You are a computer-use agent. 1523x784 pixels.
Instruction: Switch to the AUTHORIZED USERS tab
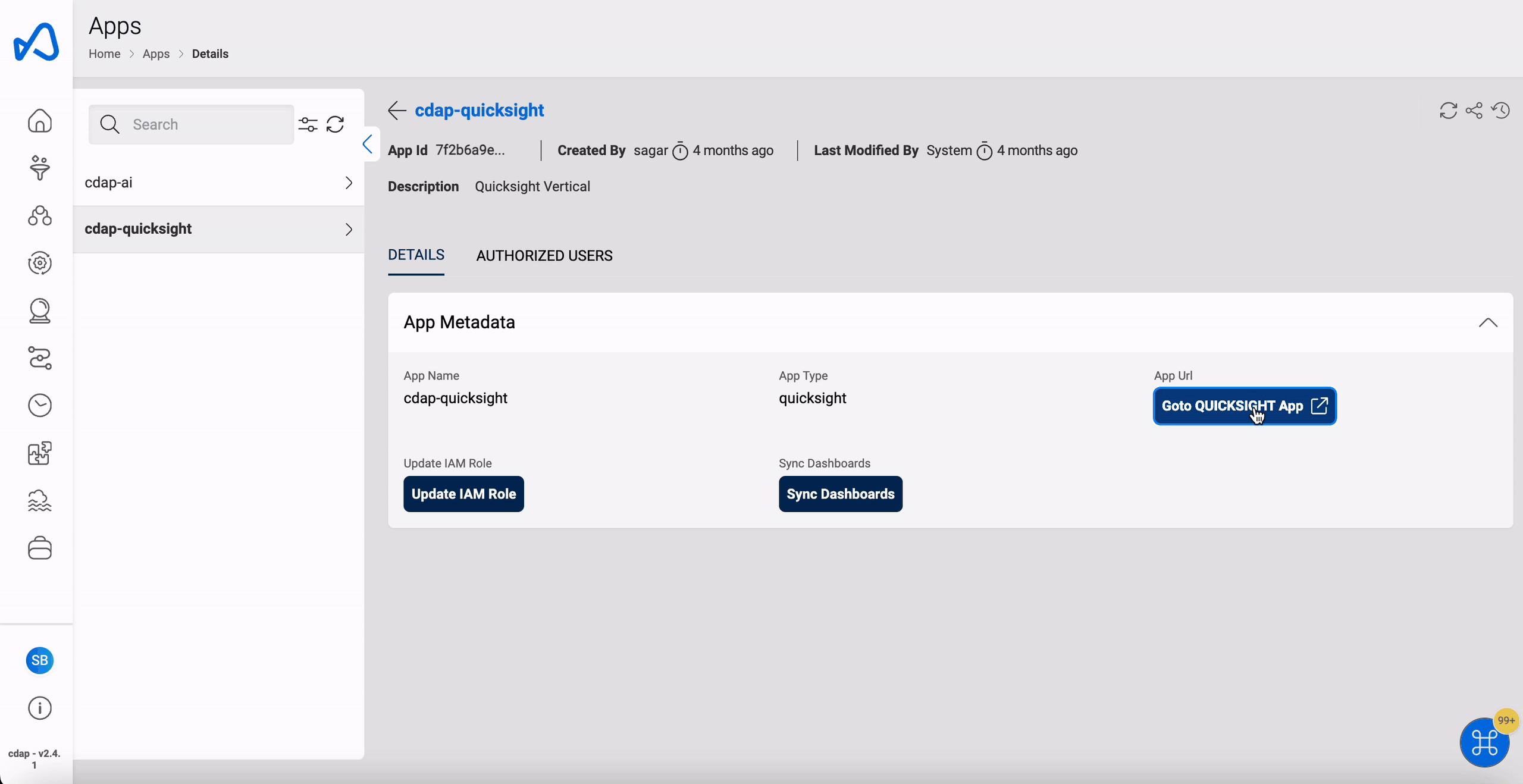tap(544, 256)
